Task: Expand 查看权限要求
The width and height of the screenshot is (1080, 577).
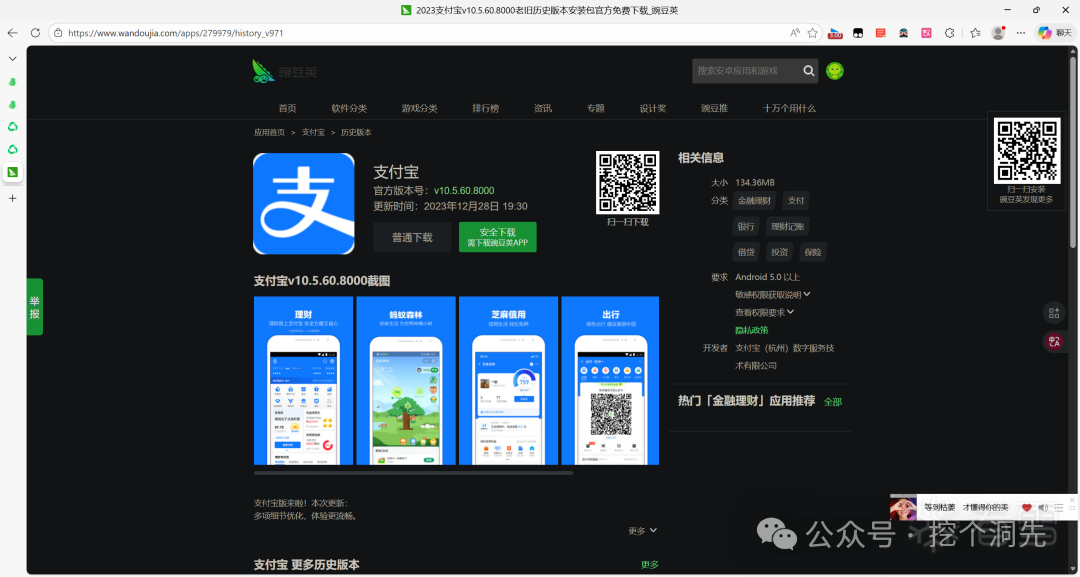Action: (x=765, y=313)
